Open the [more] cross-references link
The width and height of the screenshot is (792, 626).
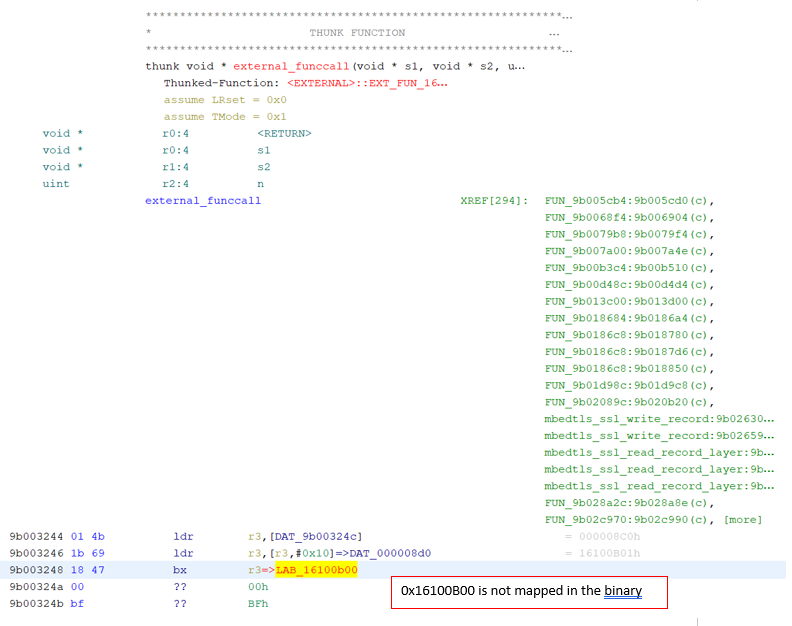click(x=742, y=520)
